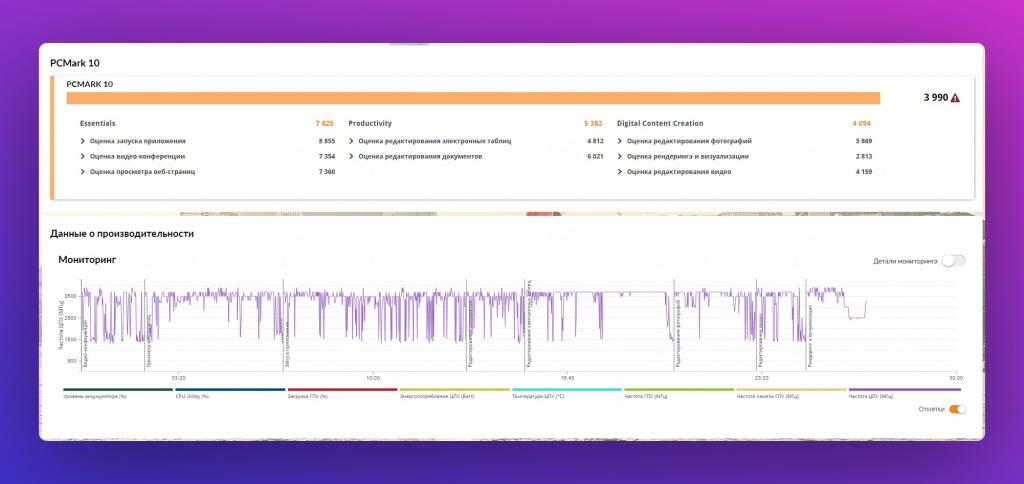Toggle Частота ГП/ (МГц) legend series
The width and height of the screenshot is (1024, 484).
tap(680, 393)
